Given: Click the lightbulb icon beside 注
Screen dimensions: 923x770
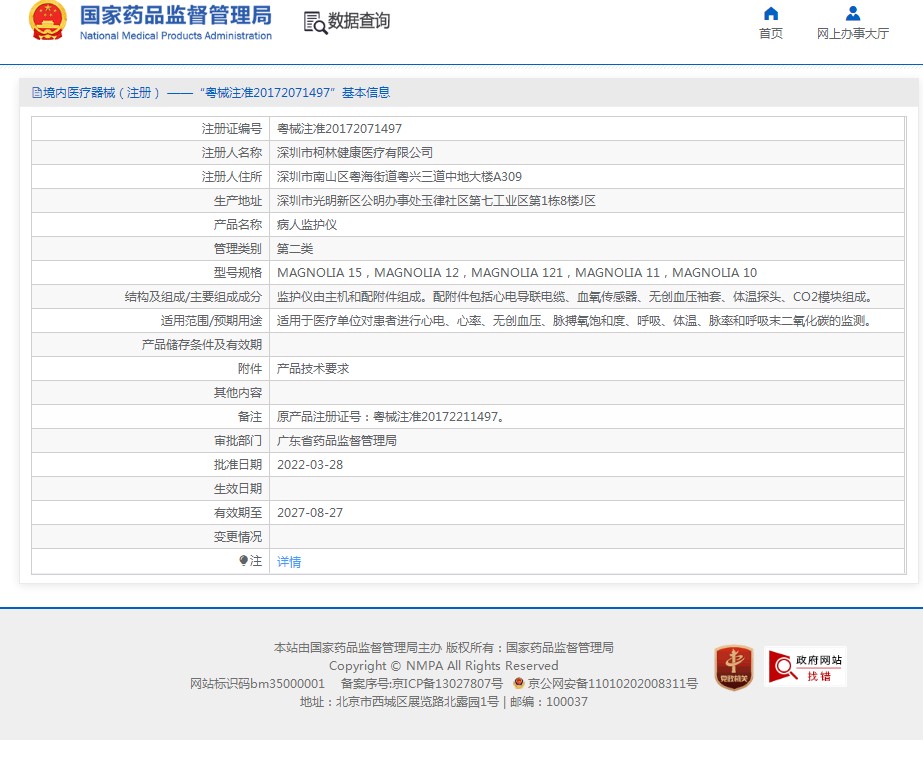Looking at the screenshot, I should [244, 560].
